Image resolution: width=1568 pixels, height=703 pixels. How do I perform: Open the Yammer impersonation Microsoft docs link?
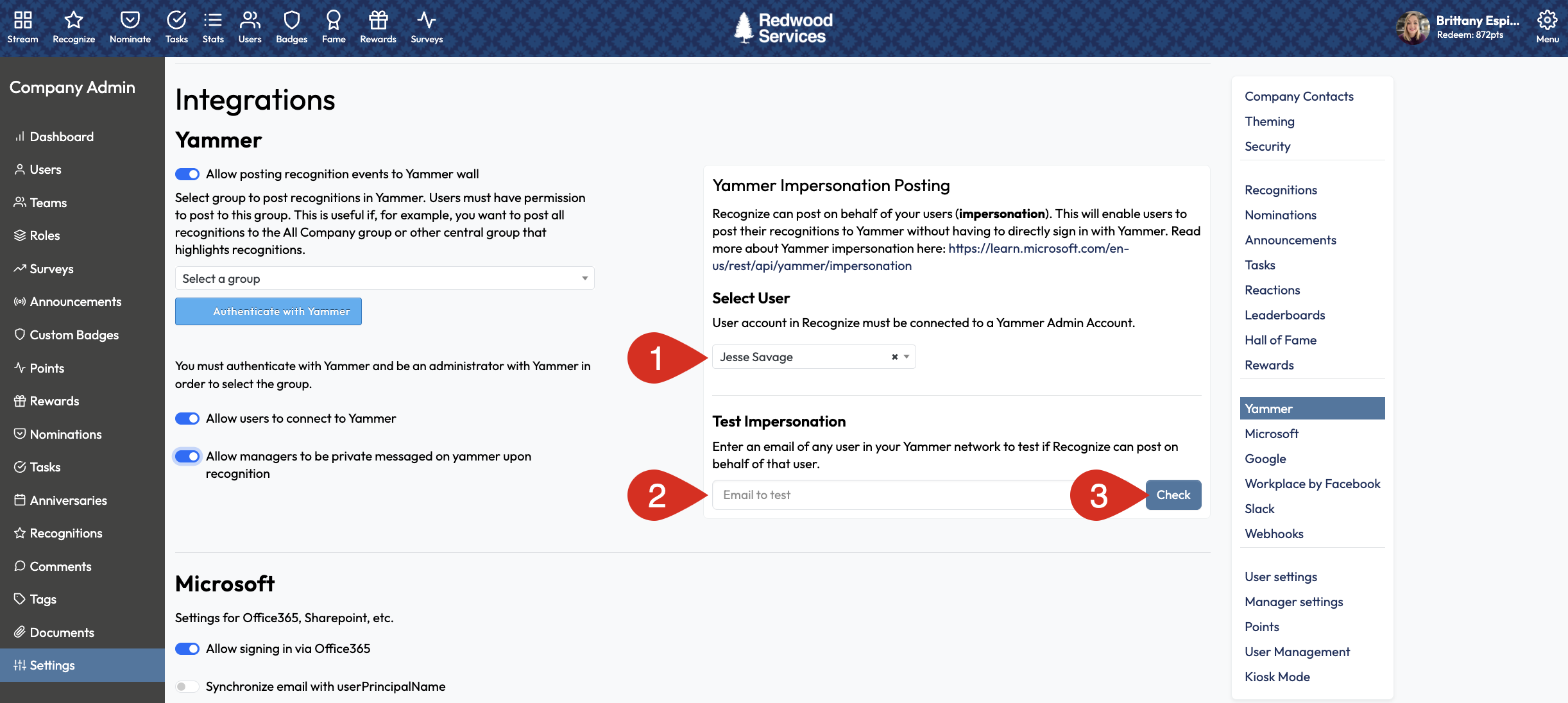click(x=921, y=257)
